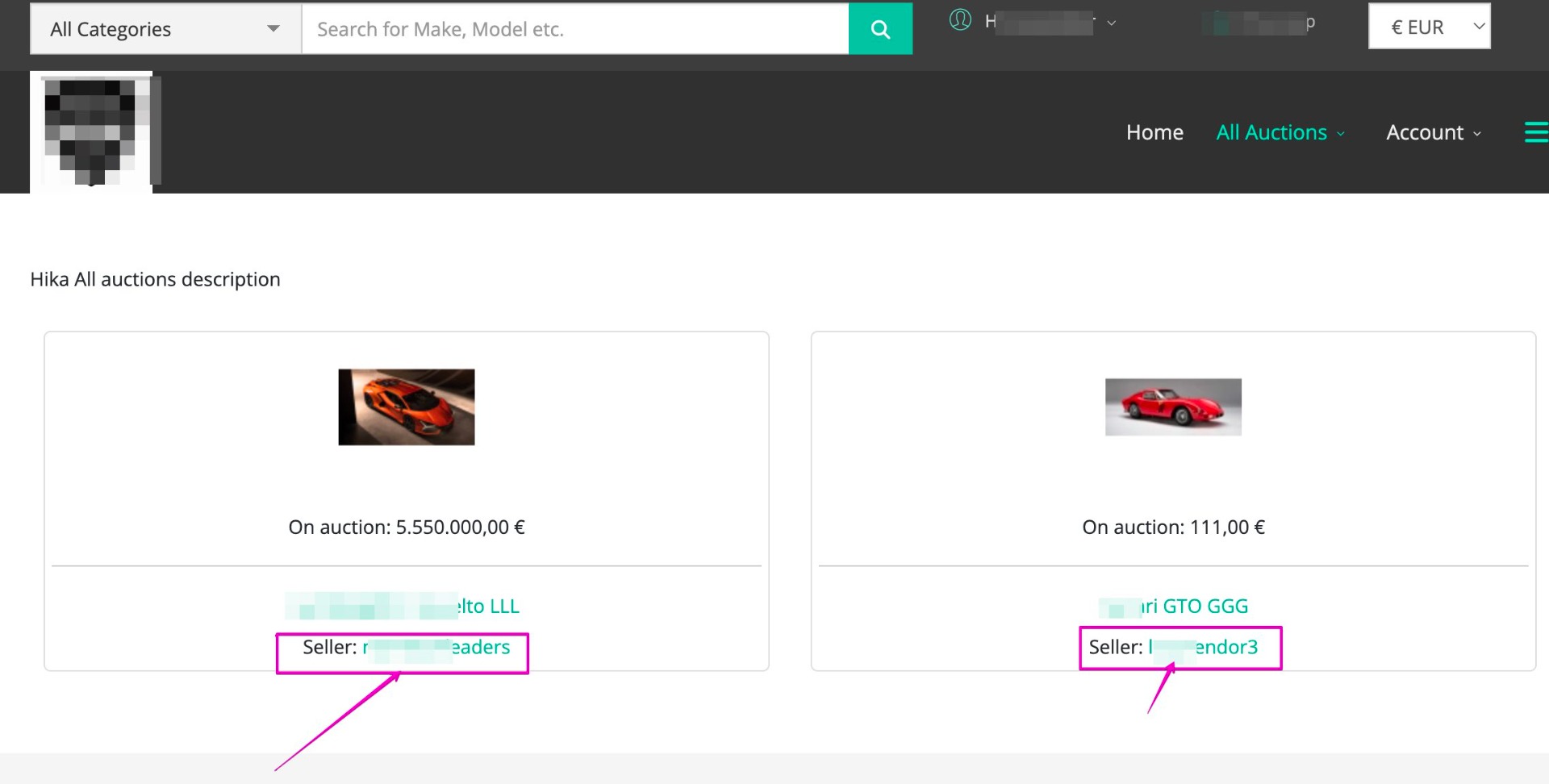Open the red classic car thumbnail
This screenshot has height=784, width=1549.
(1173, 407)
